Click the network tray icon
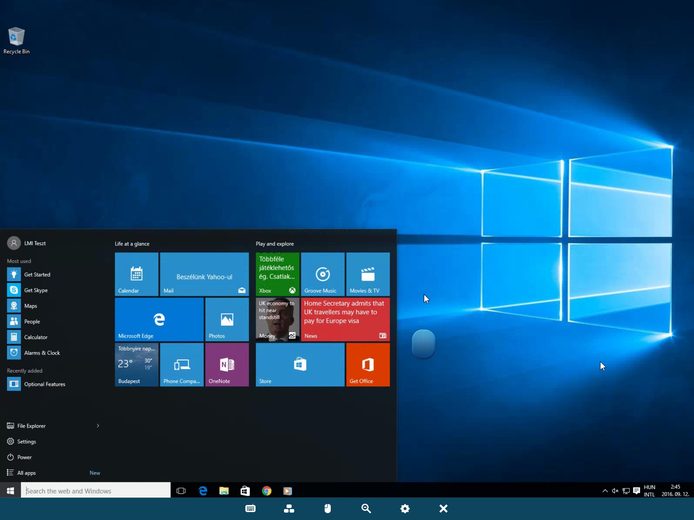The image size is (694, 520). pos(626,491)
